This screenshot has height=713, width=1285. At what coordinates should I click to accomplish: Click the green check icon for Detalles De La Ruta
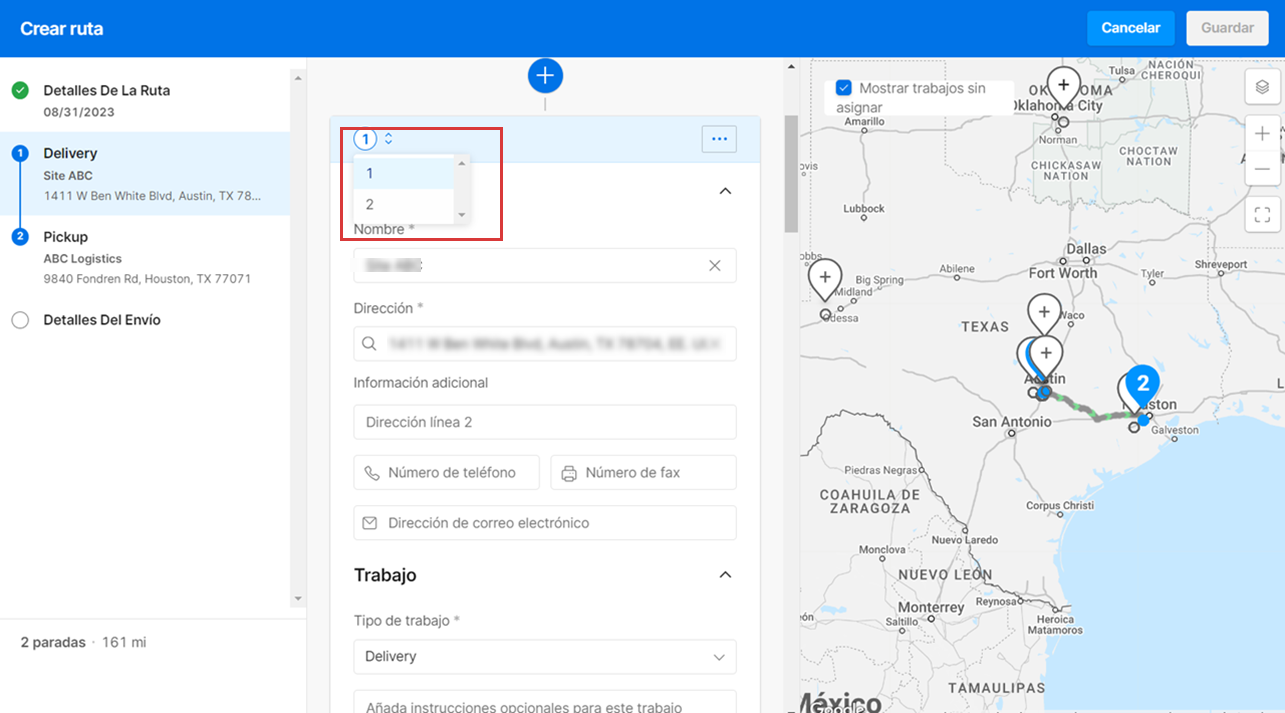coord(20,91)
